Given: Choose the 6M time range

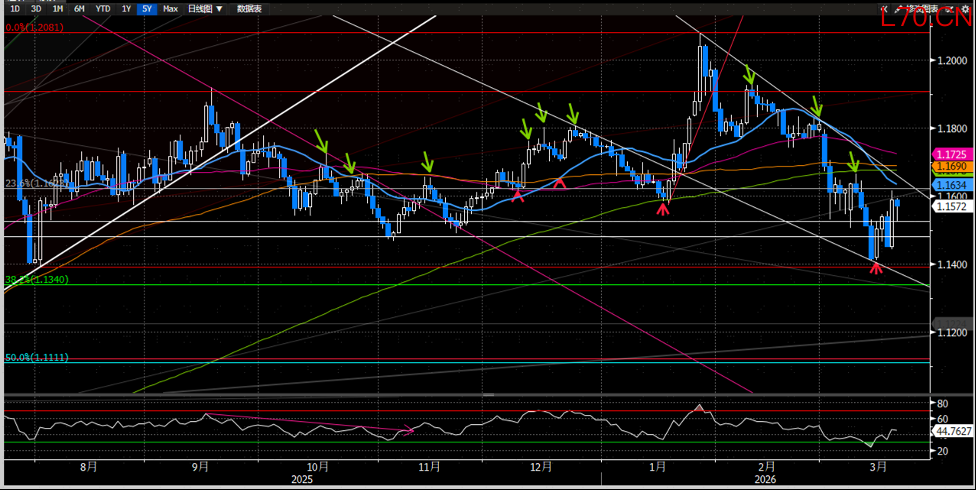Looking at the screenshot, I should (x=79, y=8).
